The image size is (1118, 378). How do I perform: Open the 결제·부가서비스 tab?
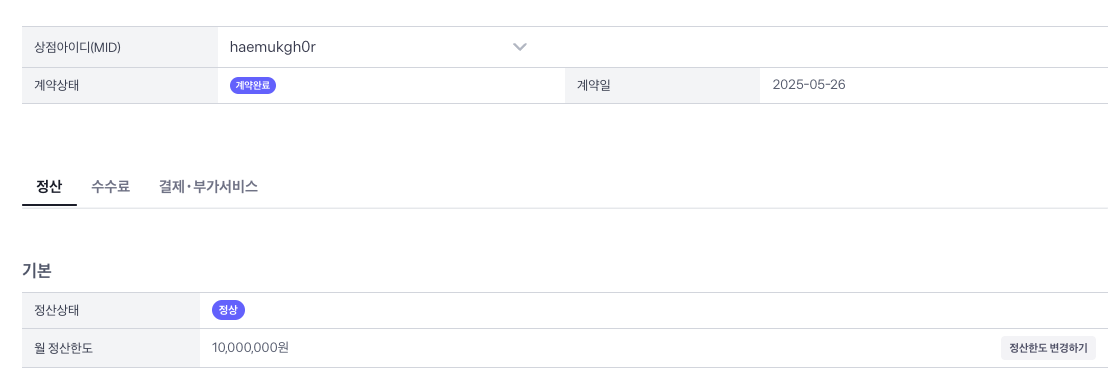(x=208, y=188)
